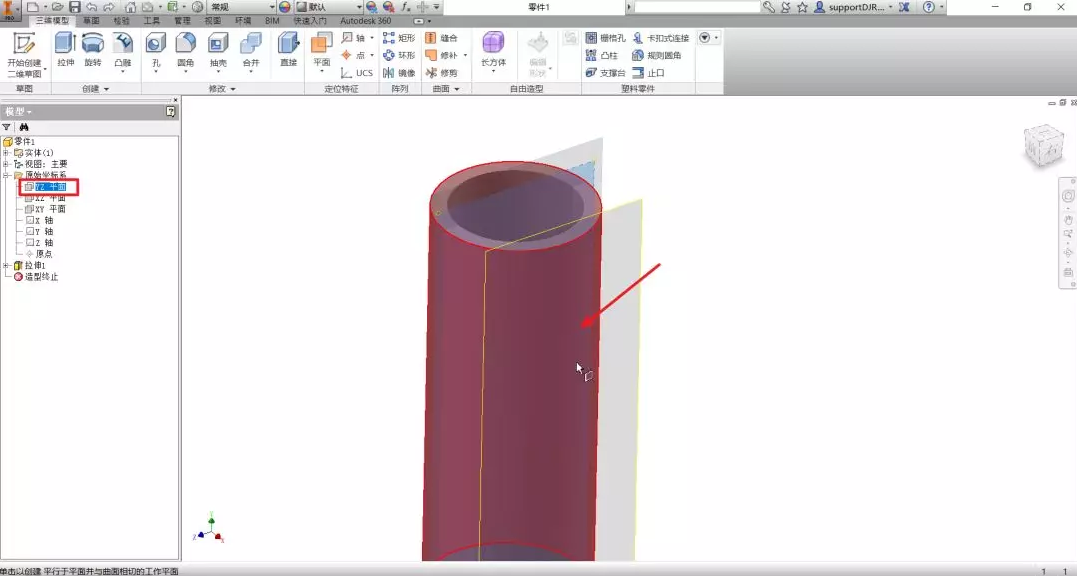Select XY 平面 in browser tree

coord(45,209)
